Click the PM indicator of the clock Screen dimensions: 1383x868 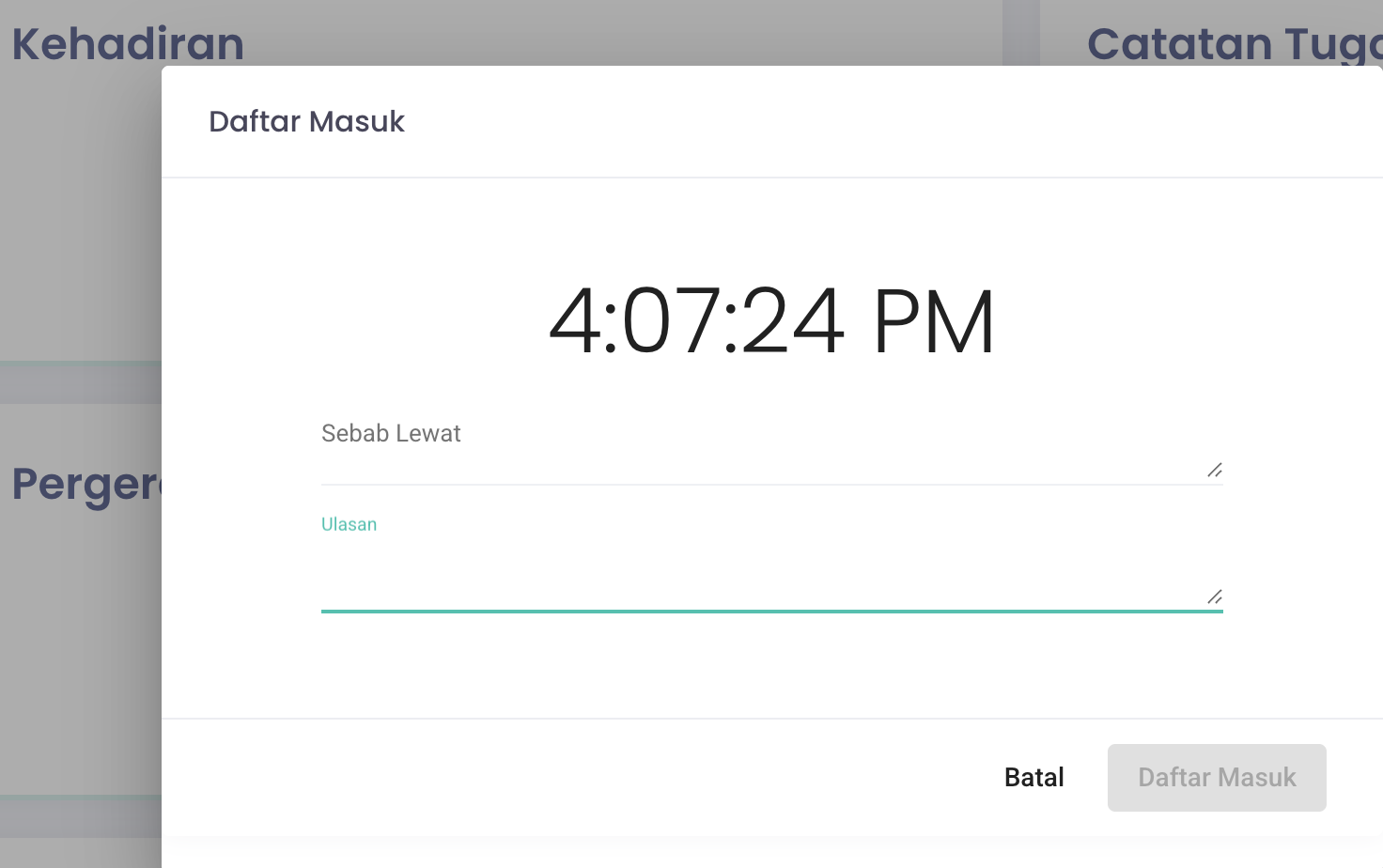933,322
